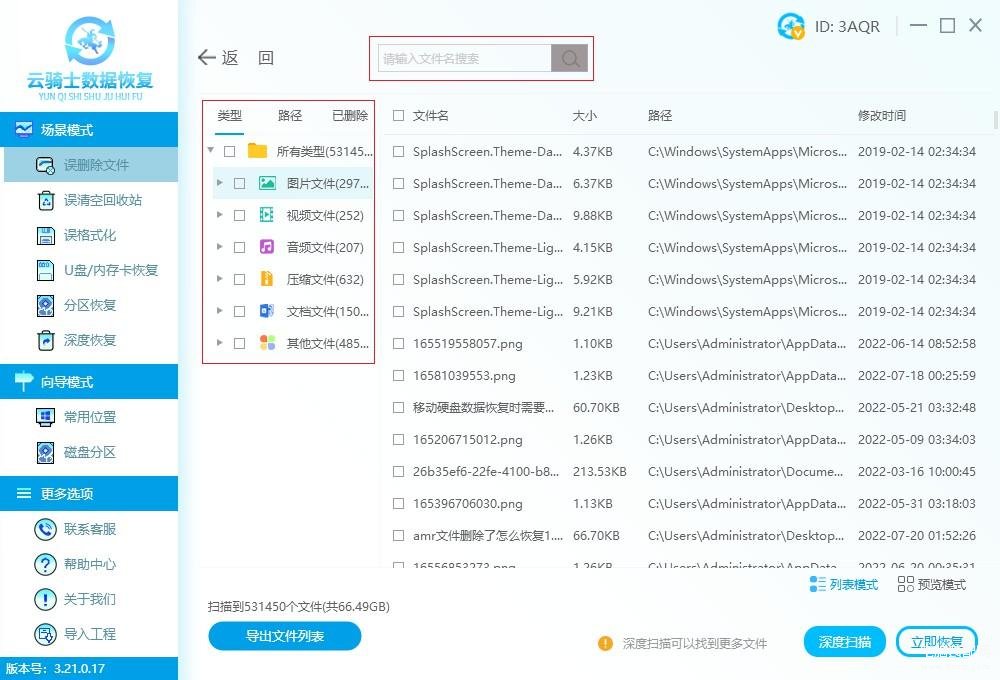1000x680 pixels.
Task: Sort by the 路径 column header
Action: click(x=660, y=115)
